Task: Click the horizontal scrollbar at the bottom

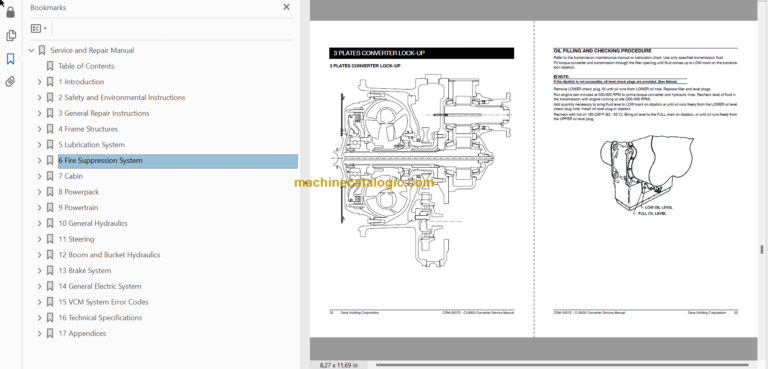Action: pos(562,365)
